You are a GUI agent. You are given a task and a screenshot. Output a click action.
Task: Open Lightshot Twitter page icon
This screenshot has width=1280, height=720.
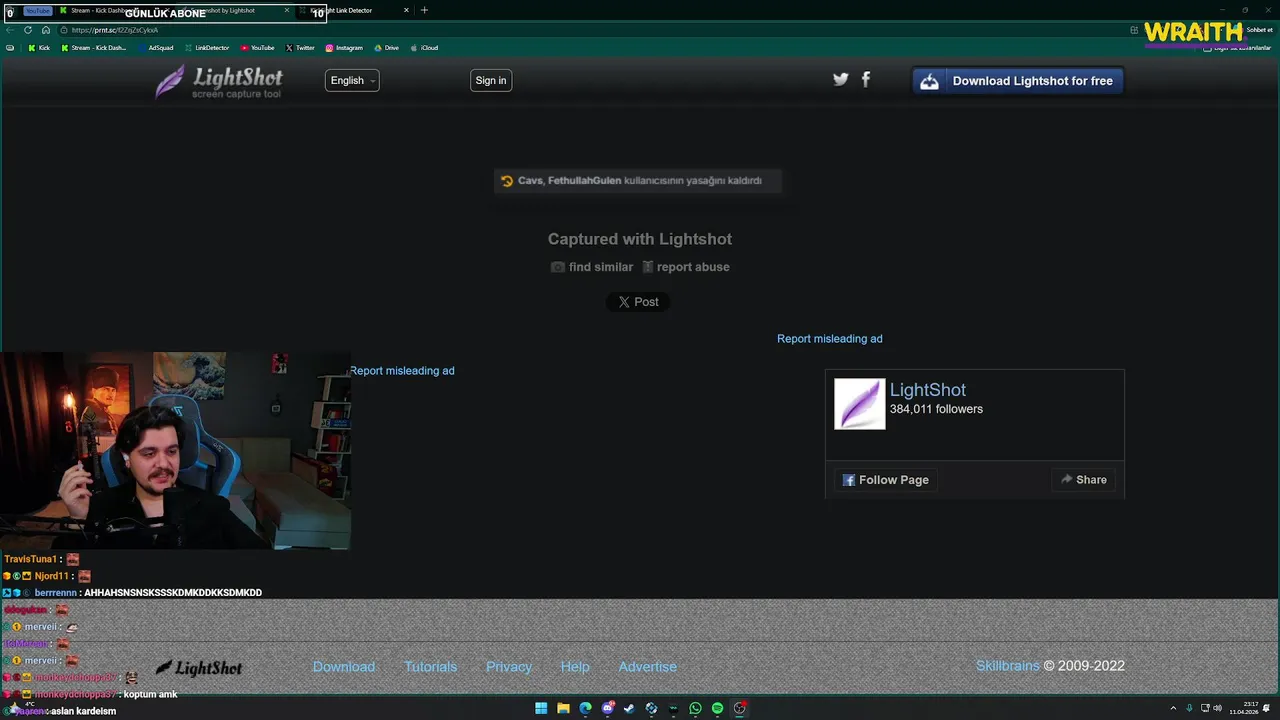[841, 80]
